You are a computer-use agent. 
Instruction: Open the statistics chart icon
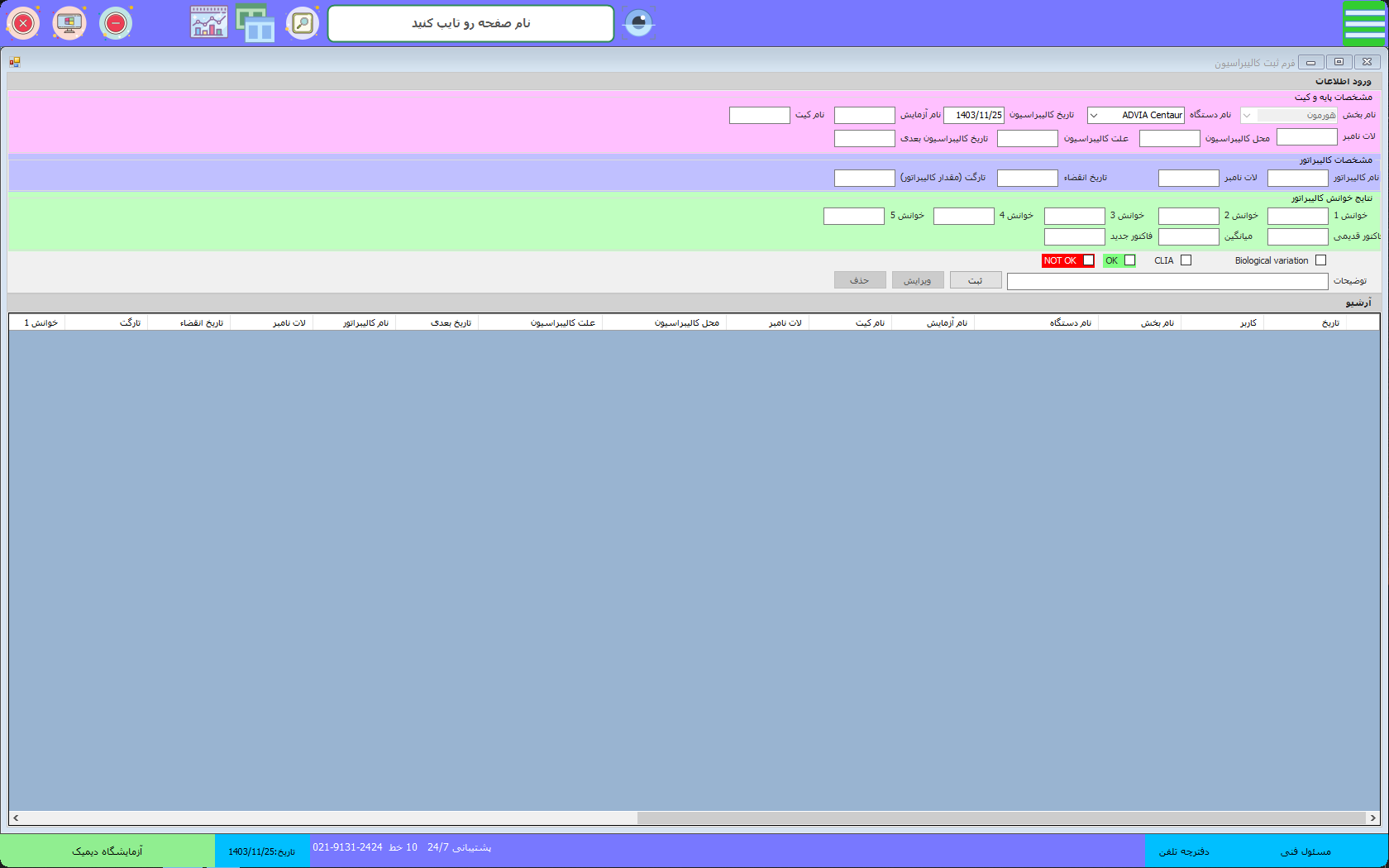(209, 22)
